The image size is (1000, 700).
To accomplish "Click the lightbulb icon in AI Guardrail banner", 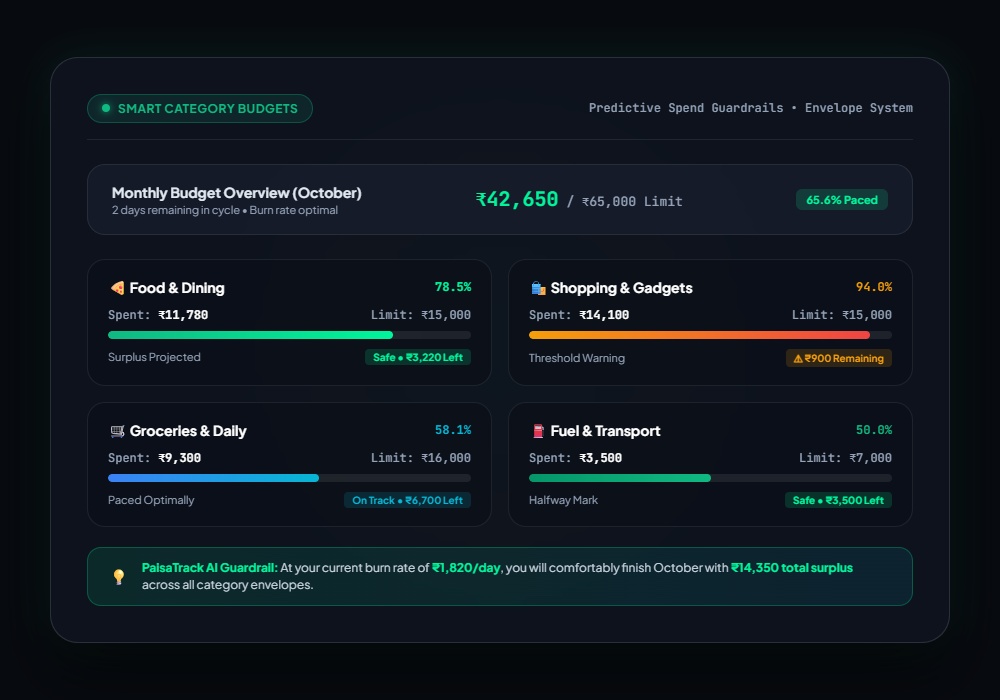I will point(119,577).
